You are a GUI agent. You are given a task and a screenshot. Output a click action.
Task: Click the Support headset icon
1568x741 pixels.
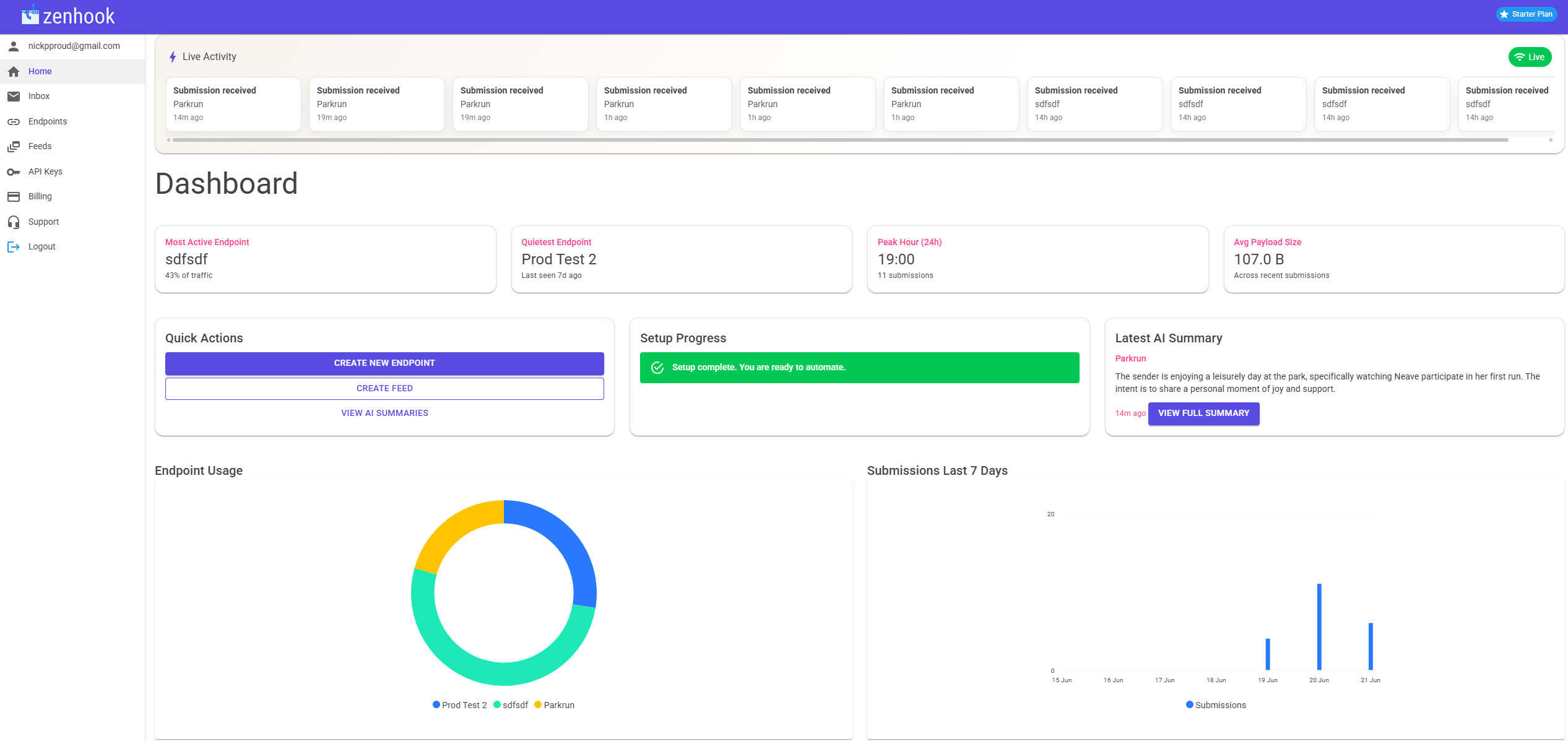(14, 222)
